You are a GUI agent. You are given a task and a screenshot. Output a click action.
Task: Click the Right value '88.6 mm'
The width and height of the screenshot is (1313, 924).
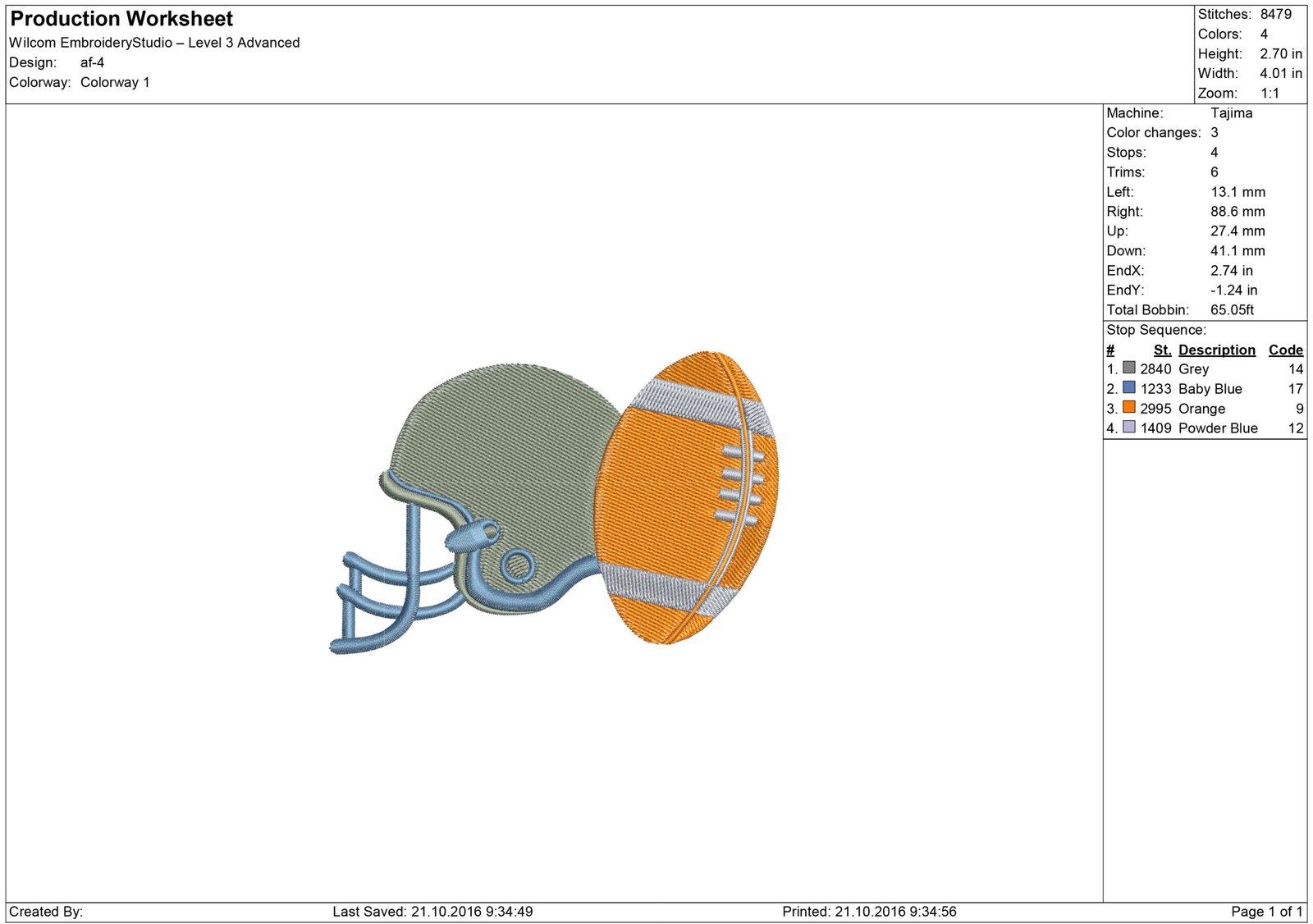coord(1238,212)
